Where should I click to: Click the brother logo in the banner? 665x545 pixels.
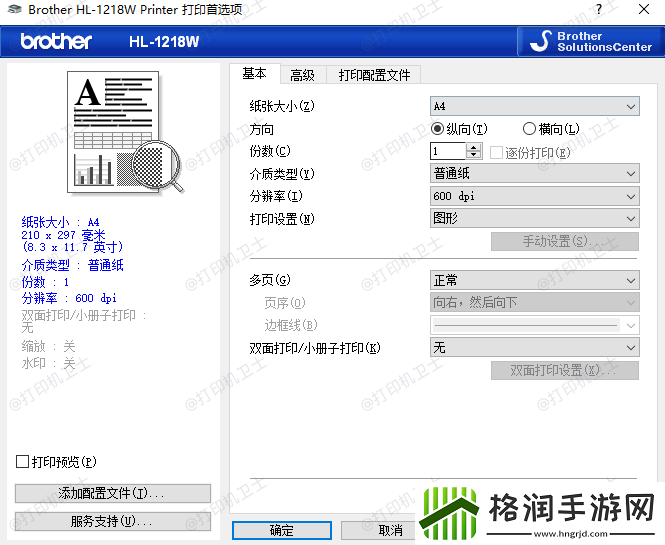[56, 42]
